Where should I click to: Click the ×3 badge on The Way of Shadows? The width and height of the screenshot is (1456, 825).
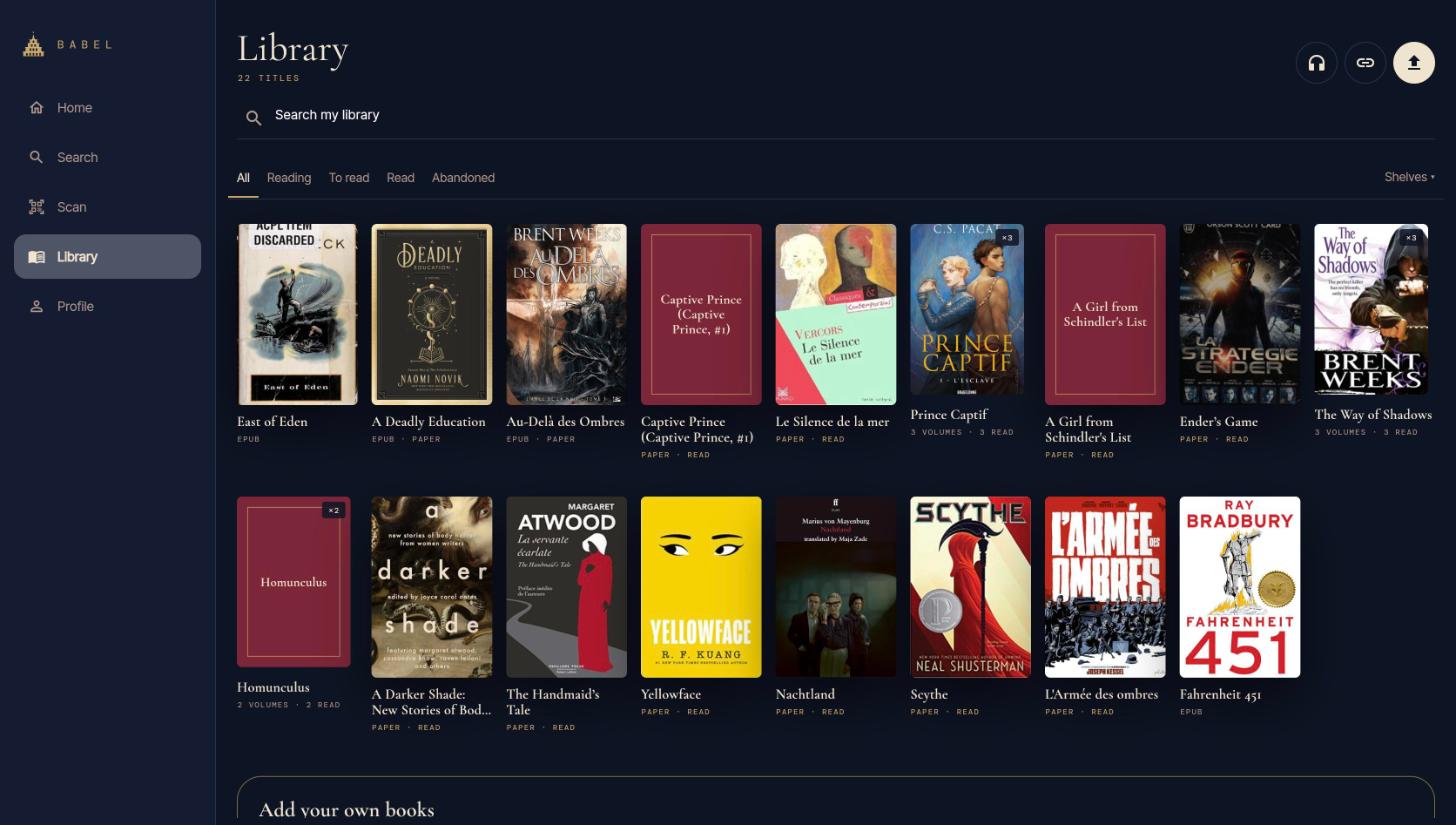1410,238
